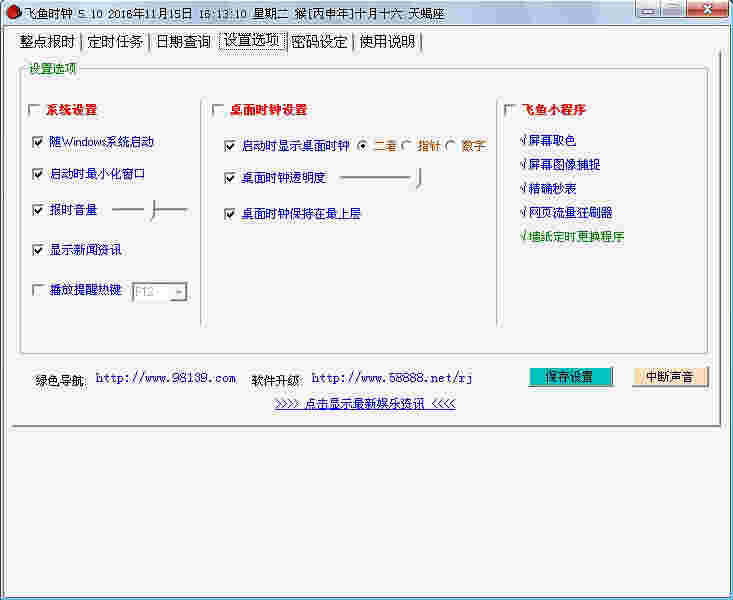Click 点击显示最新娱乐资讯 link
Viewport: 733px width, 600px height.
tap(365, 404)
